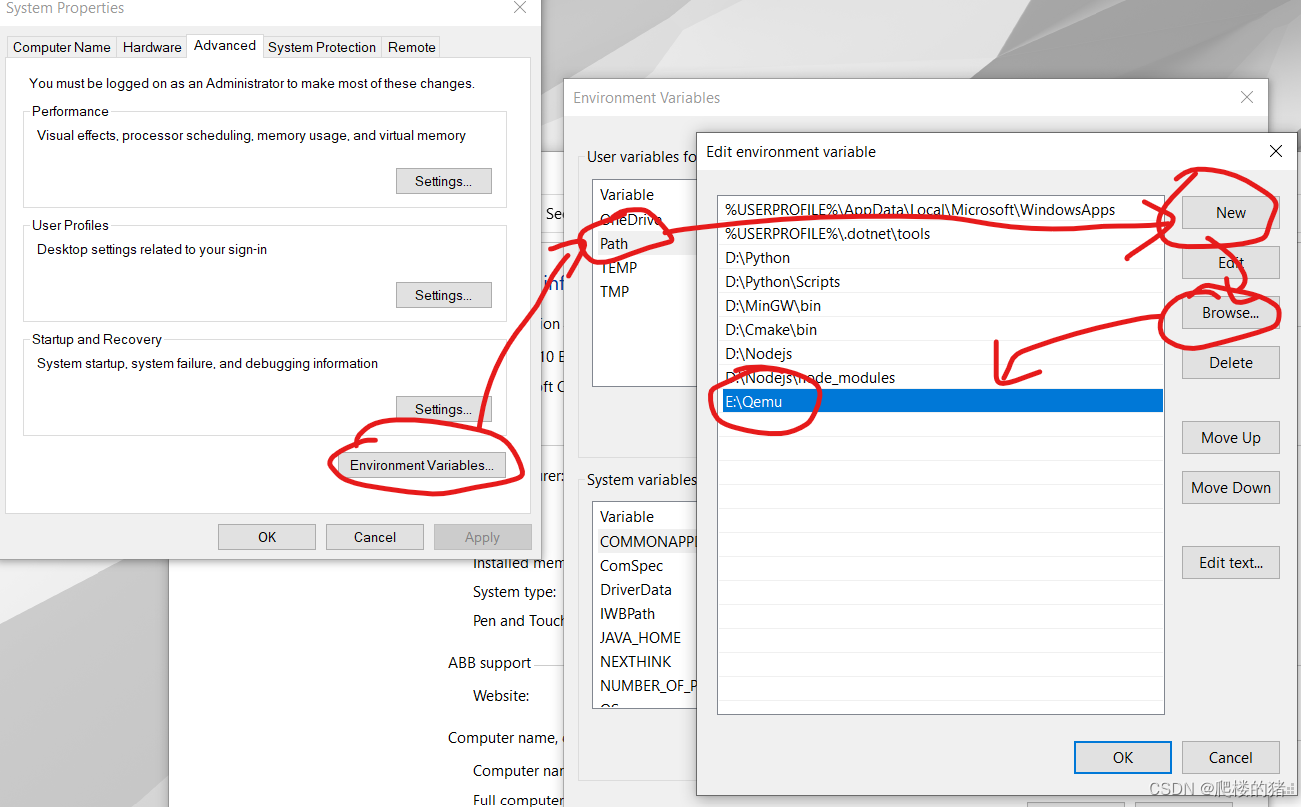
Task: Select the TMP user variable
Action: pos(644,291)
